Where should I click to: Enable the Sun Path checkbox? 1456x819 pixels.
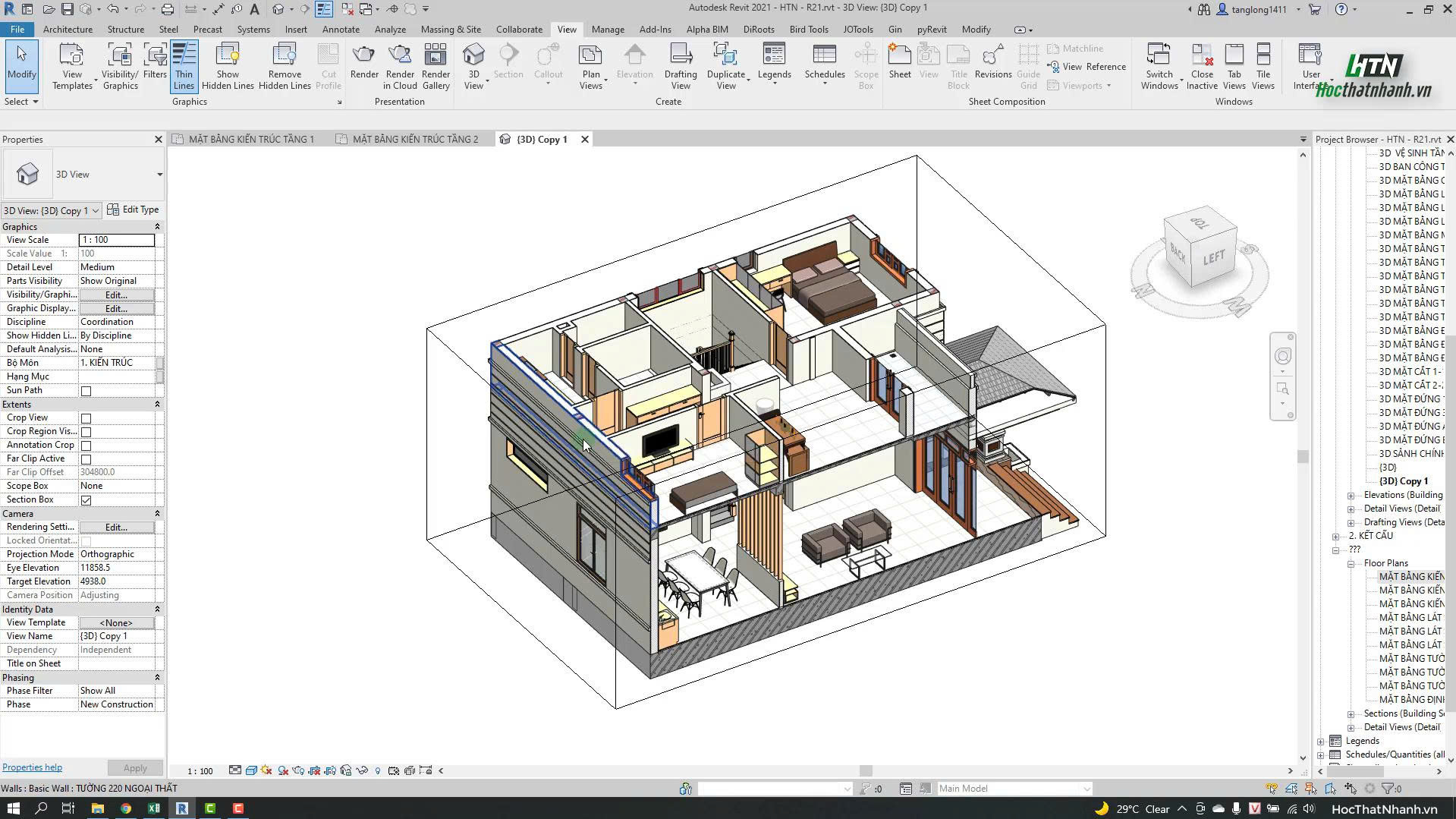point(86,391)
